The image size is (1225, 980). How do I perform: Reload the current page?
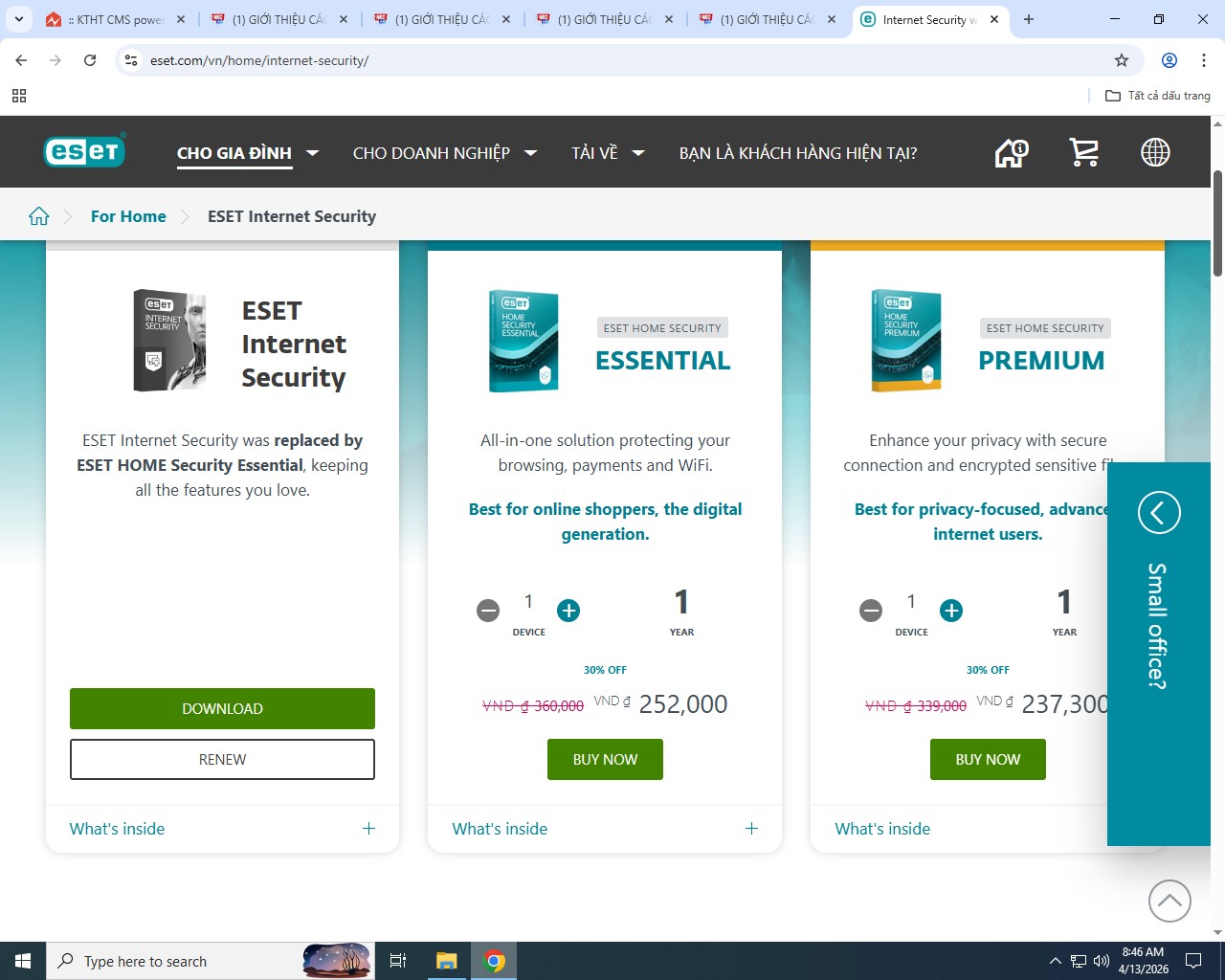[90, 60]
